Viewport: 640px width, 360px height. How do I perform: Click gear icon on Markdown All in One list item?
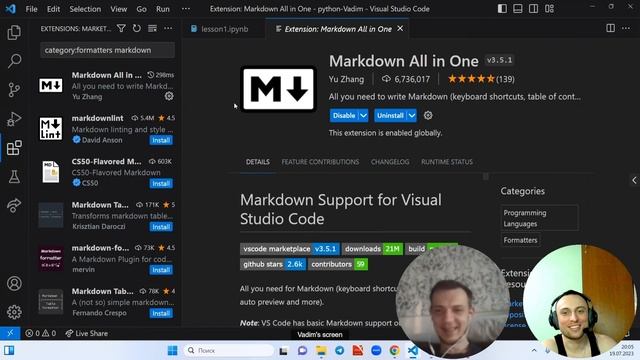[x=169, y=96]
